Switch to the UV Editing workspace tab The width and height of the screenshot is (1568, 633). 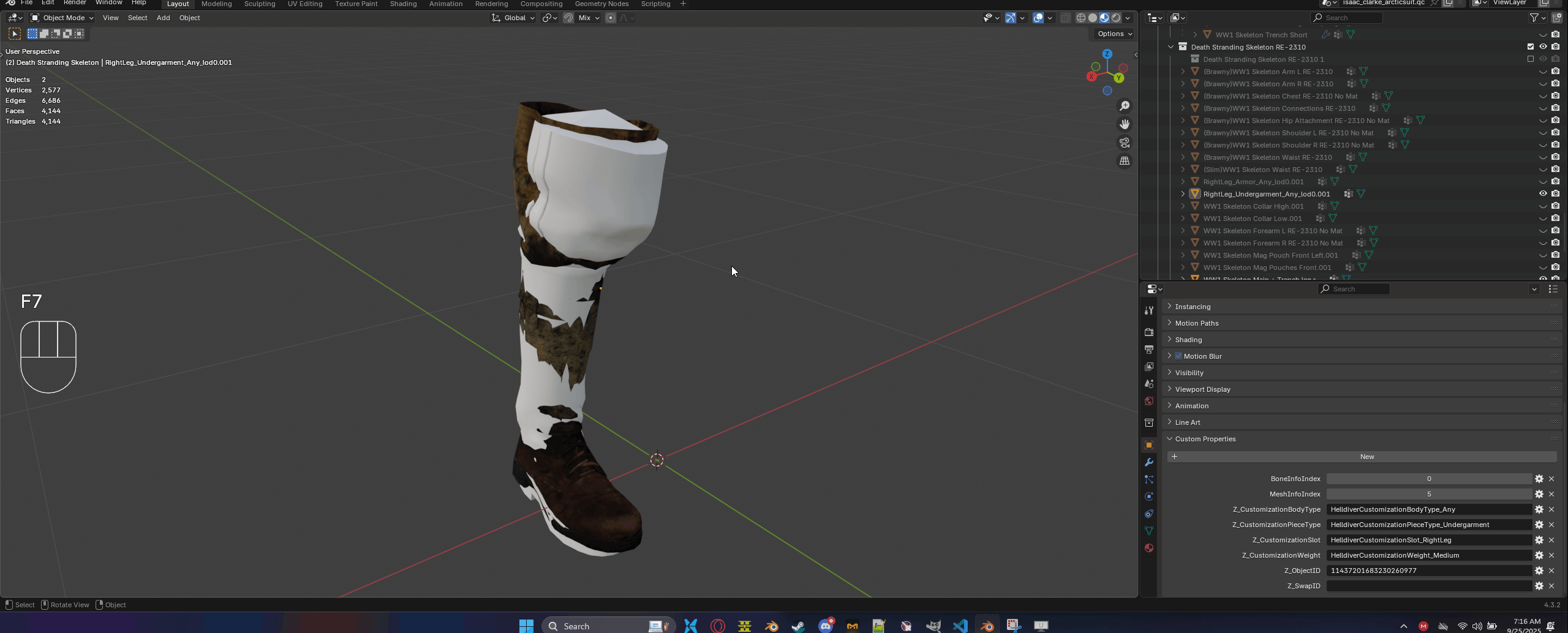point(305,4)
